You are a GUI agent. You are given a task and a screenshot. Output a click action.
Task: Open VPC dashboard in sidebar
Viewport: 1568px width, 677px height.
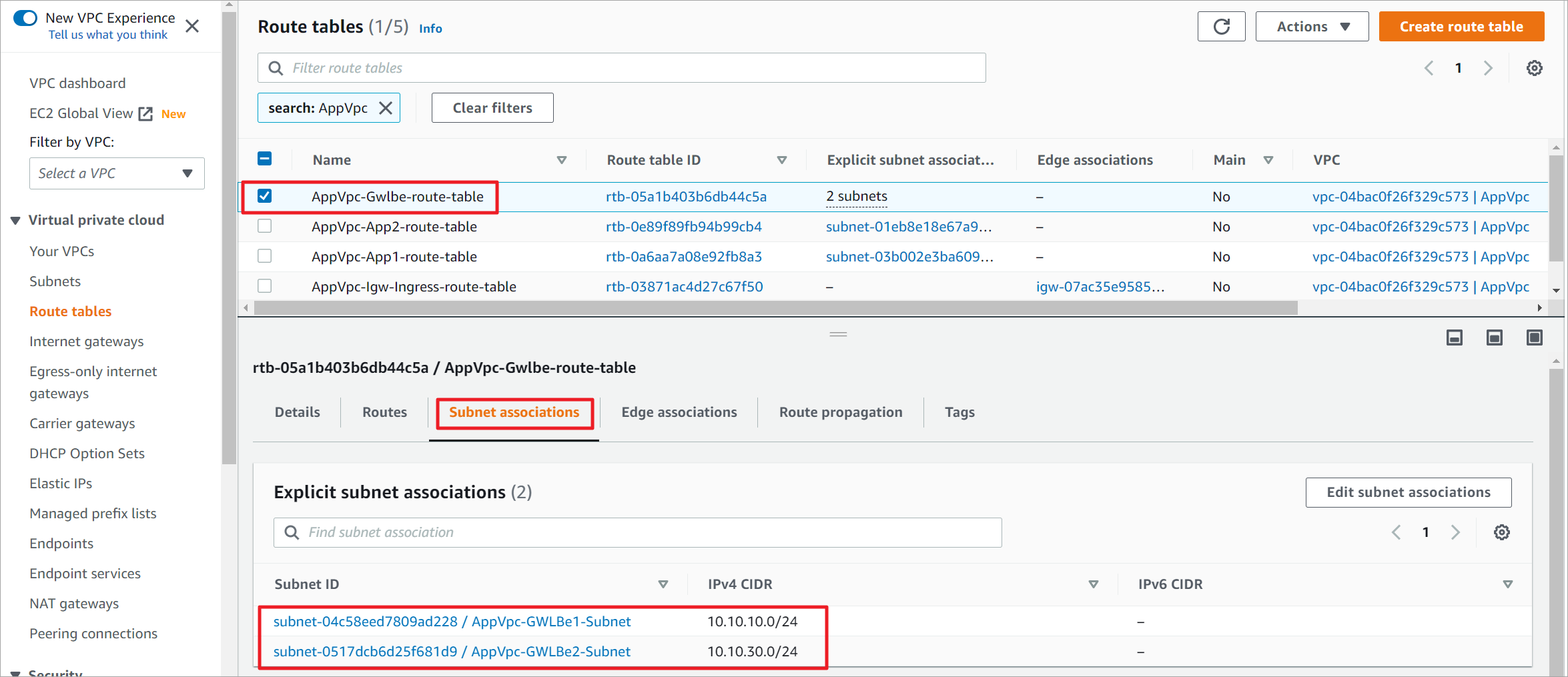click(x=77, y=83)
